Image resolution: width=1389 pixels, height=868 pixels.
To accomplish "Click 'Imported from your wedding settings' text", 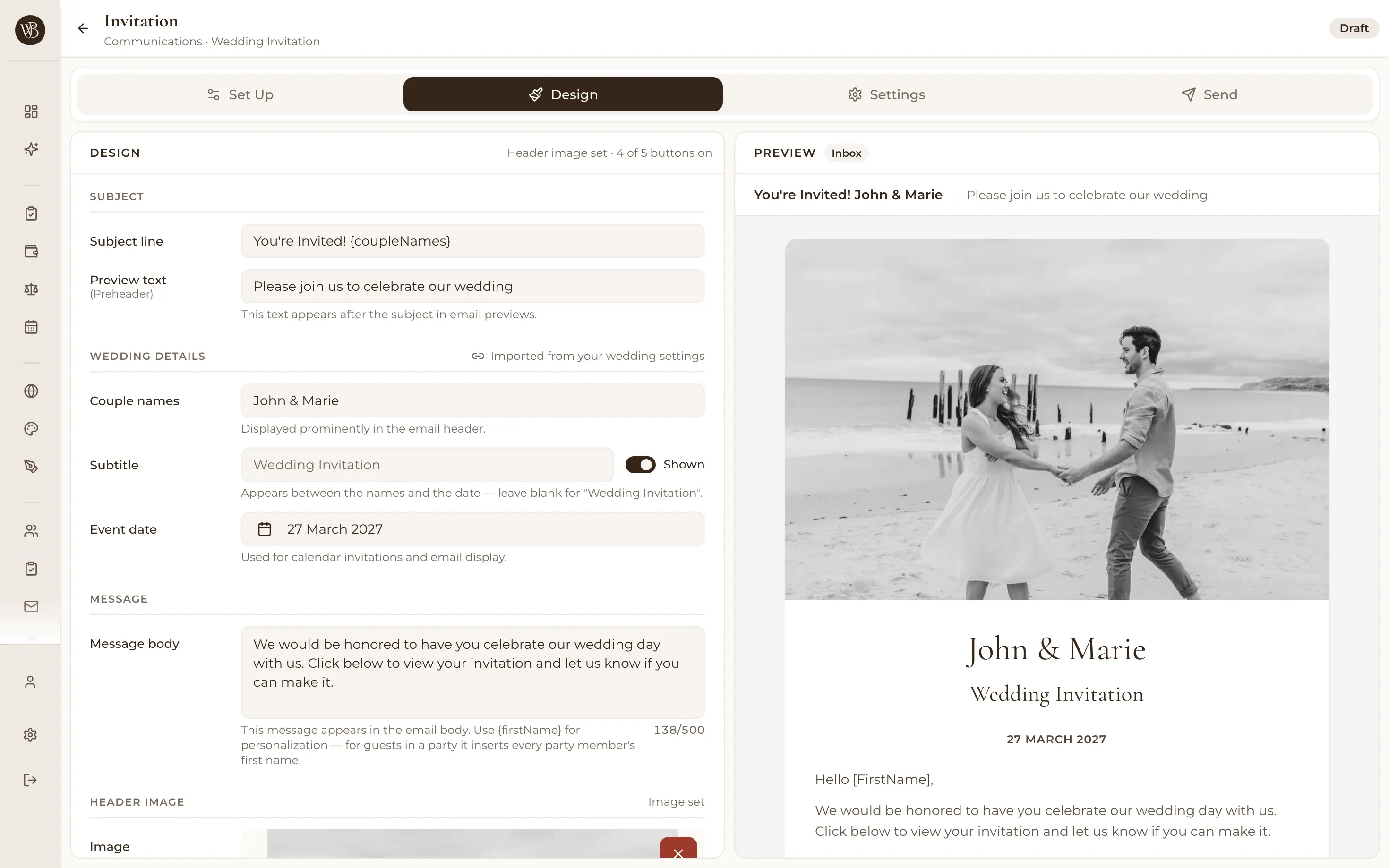I will 597,356.
